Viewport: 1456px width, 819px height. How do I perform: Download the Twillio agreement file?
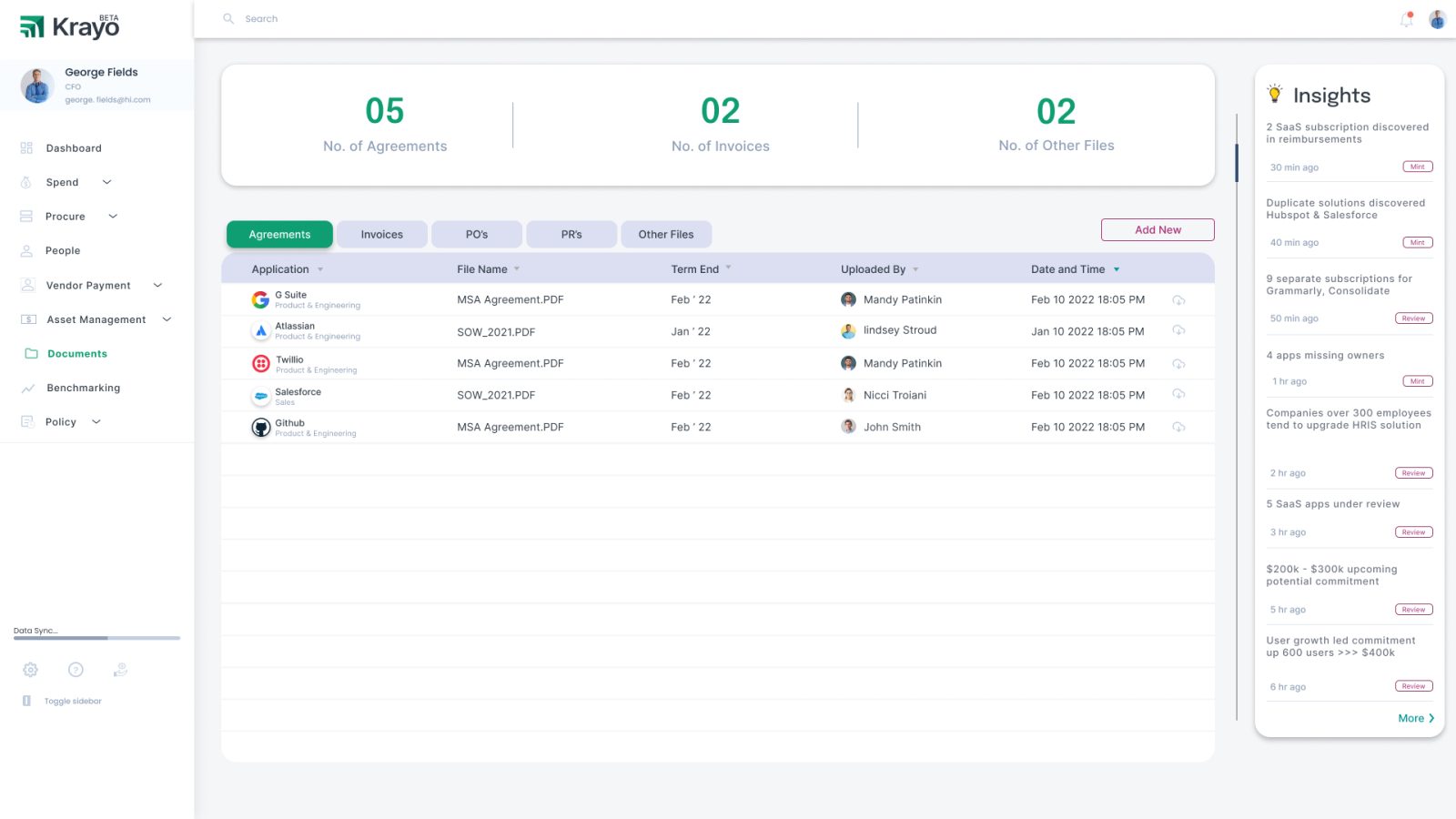click(x=1178, y=364)
